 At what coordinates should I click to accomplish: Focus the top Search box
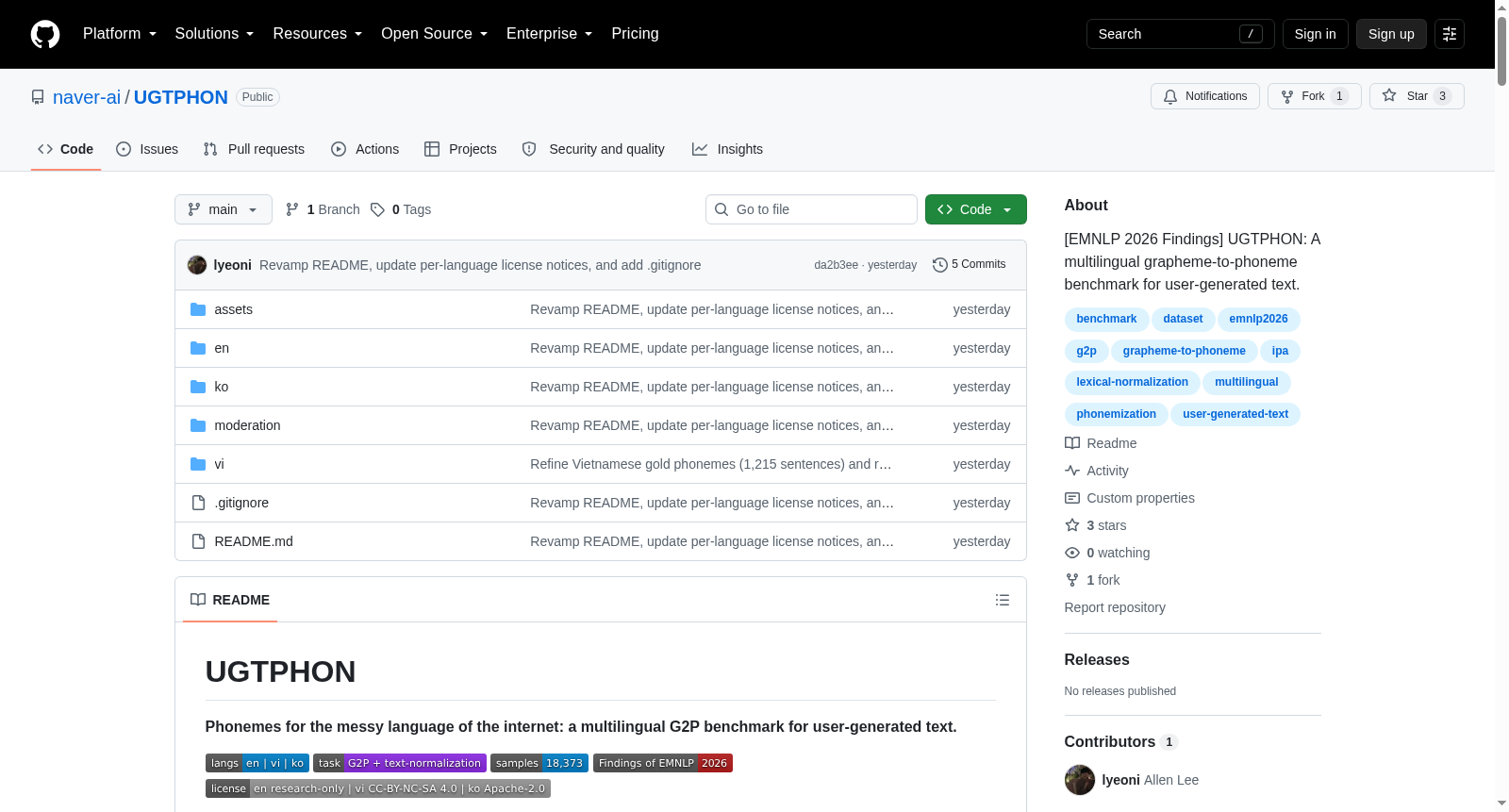click(1181, 34)
